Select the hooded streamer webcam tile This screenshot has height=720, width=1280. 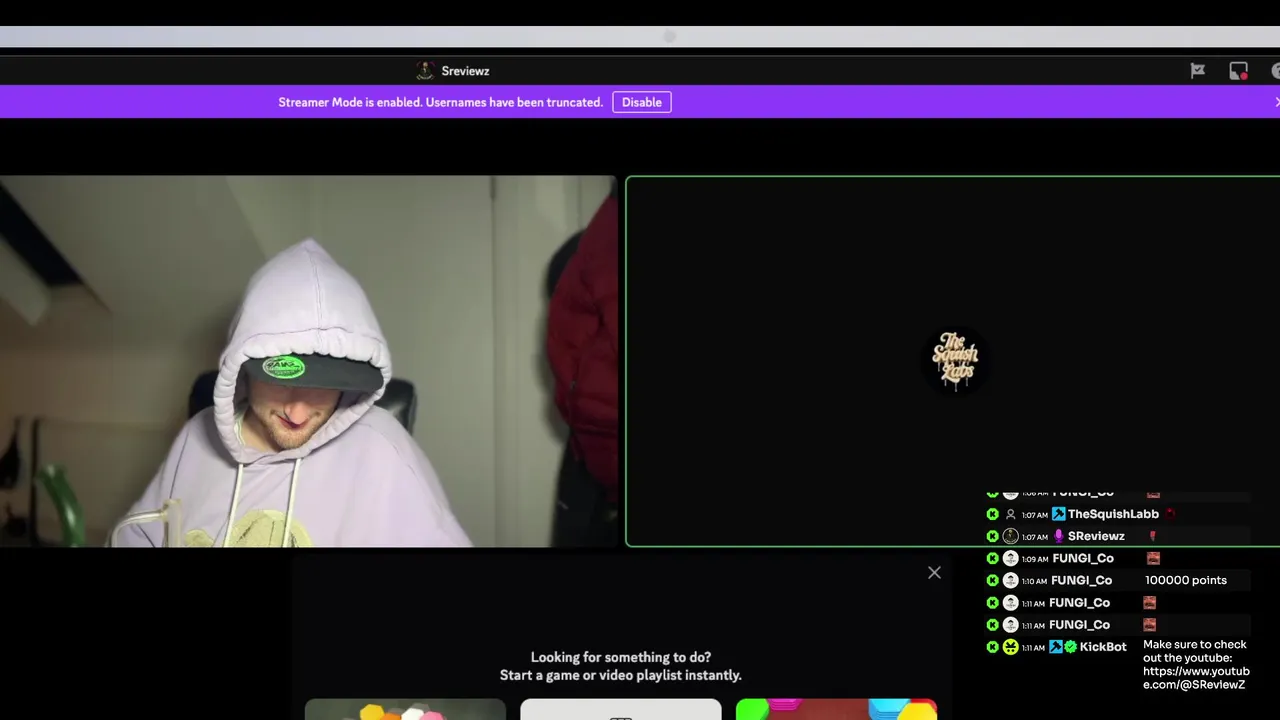tap(308, 361)
